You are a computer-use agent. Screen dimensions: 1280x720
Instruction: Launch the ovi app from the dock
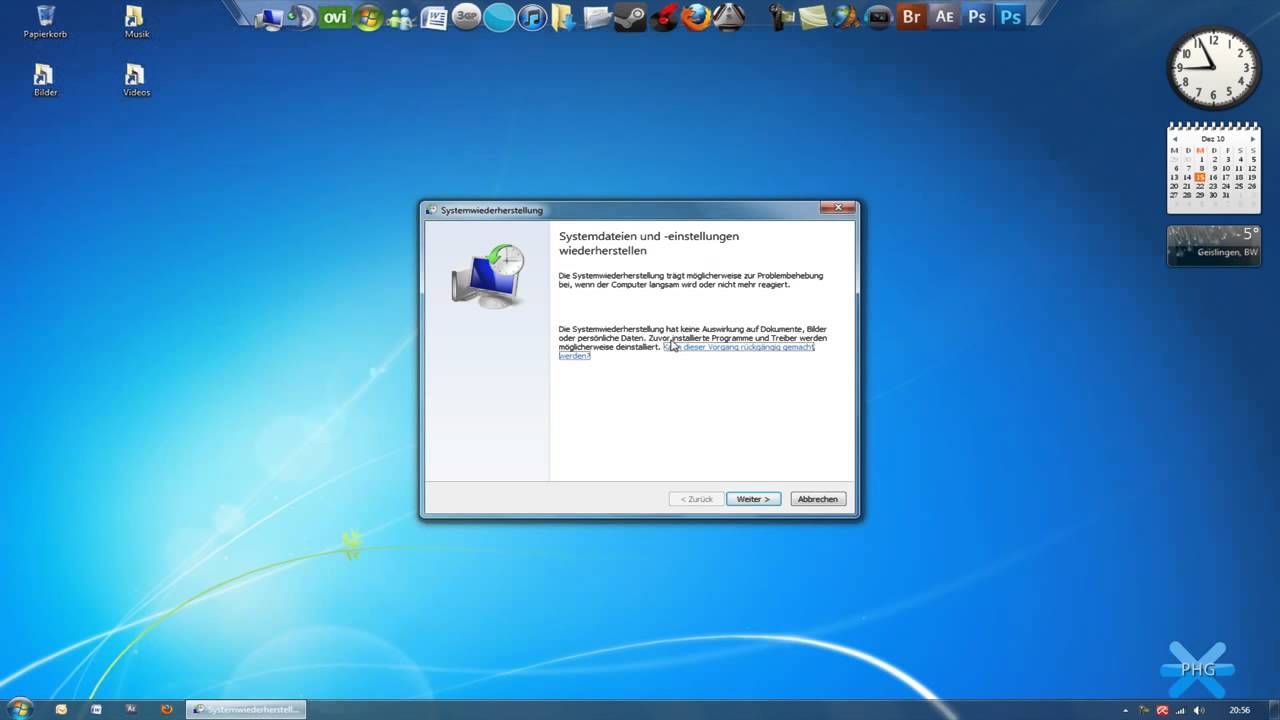334,17
